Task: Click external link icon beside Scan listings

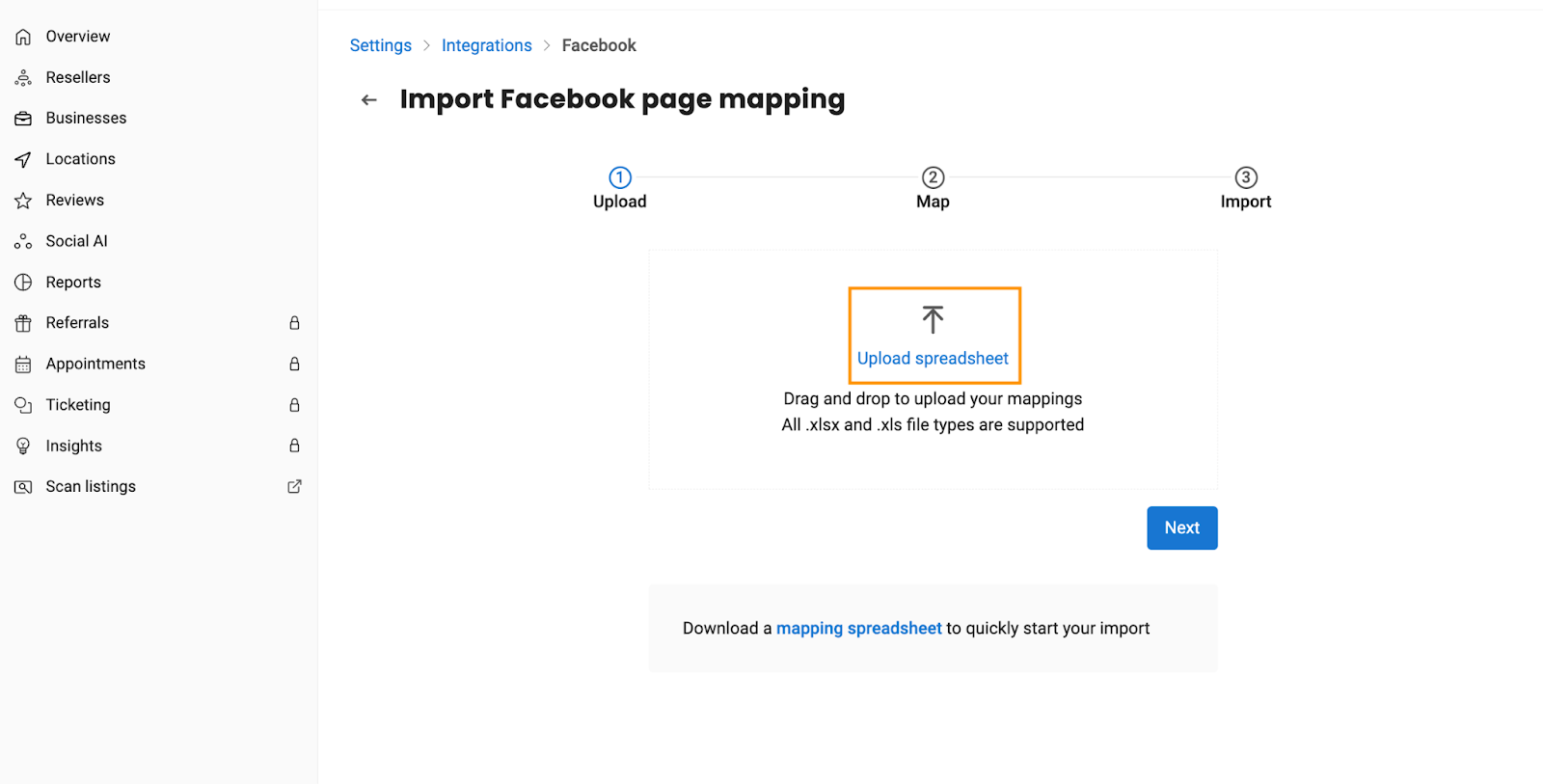Action: 295,487
